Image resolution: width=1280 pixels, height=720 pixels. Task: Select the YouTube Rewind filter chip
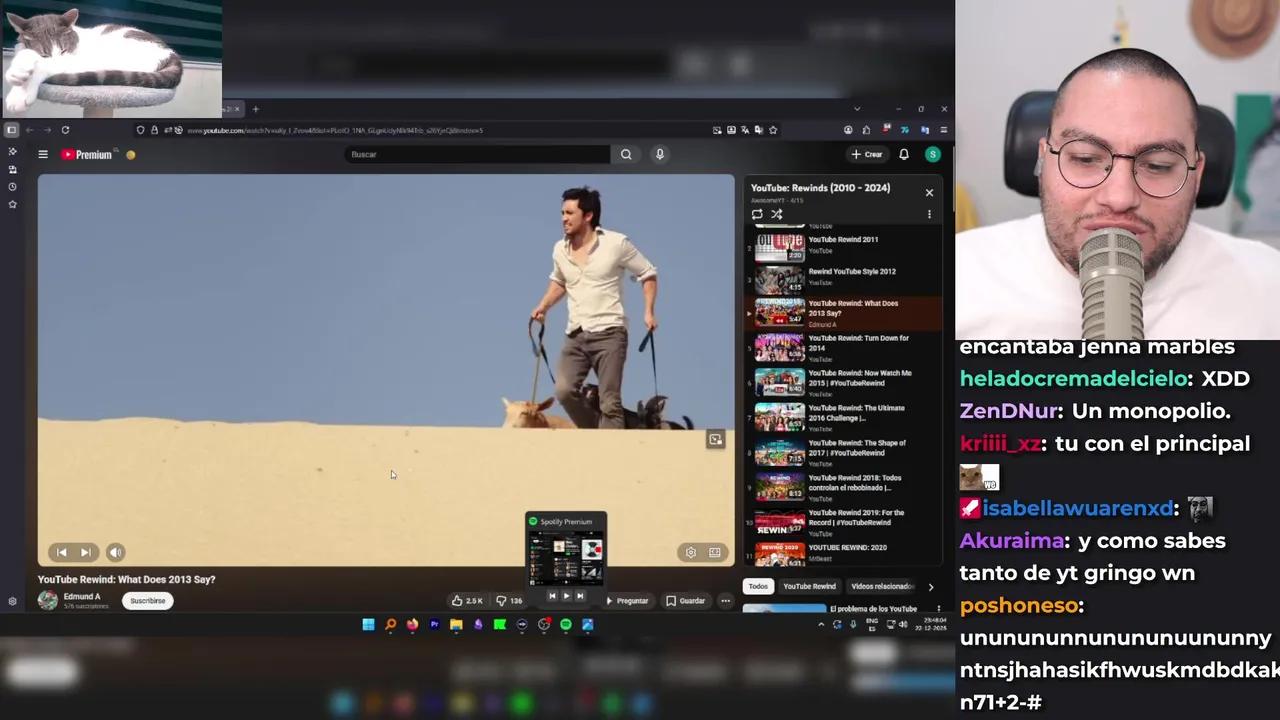(809, 587)
